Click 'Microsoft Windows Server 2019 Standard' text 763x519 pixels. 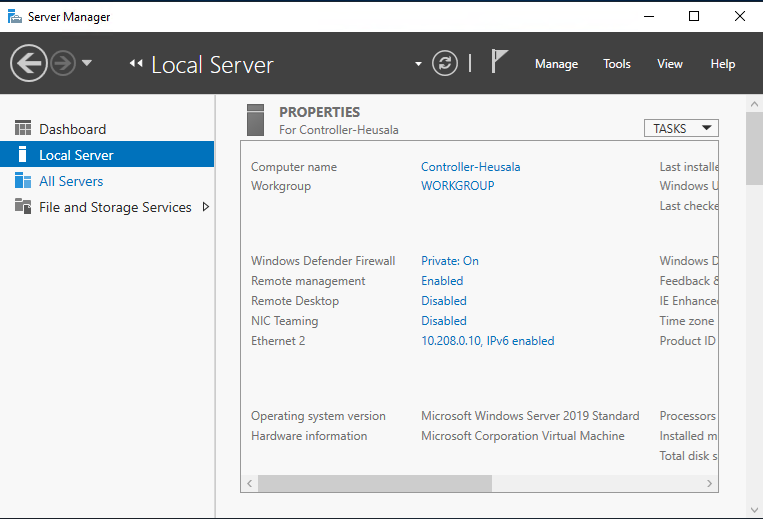[530, 416]
